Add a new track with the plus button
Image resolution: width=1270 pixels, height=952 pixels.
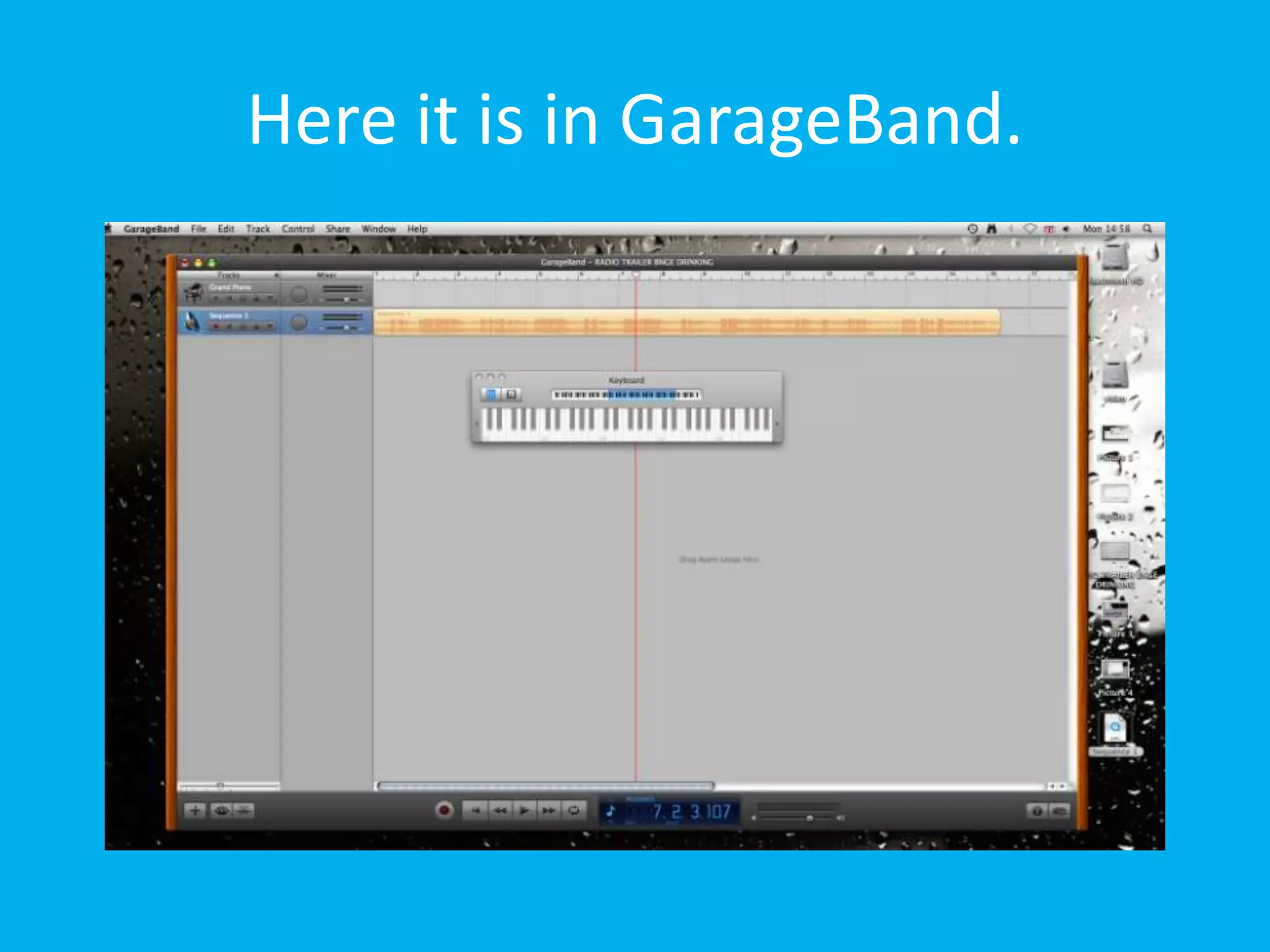[x=195, y=810]
